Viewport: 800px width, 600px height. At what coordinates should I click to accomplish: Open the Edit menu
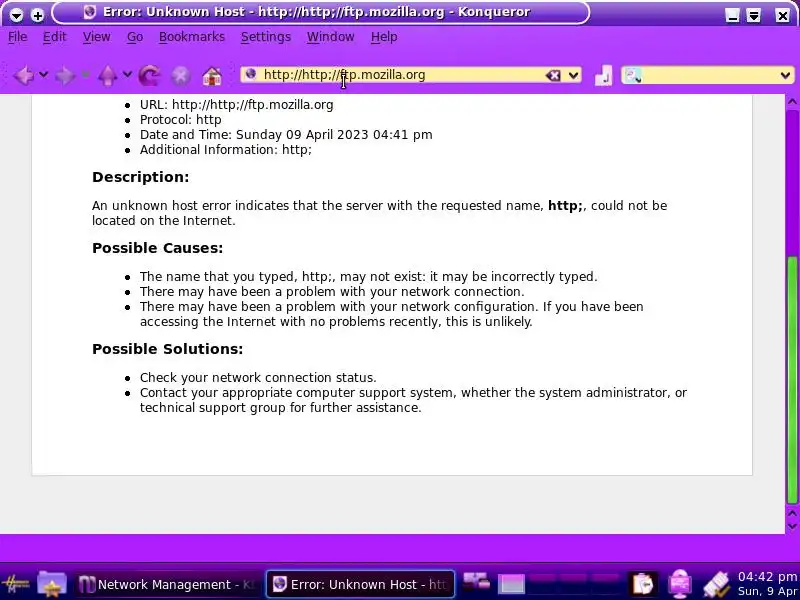point(54,37)
